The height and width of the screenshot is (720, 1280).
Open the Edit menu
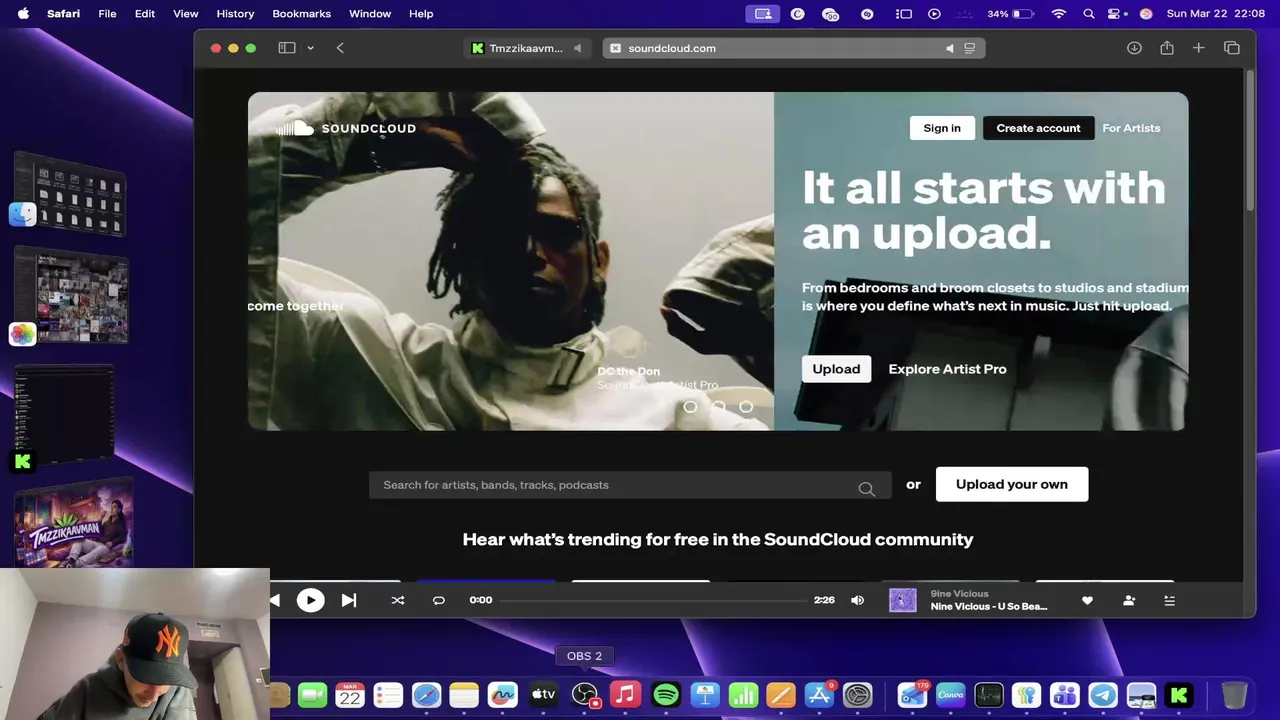[x=145, y=14]
